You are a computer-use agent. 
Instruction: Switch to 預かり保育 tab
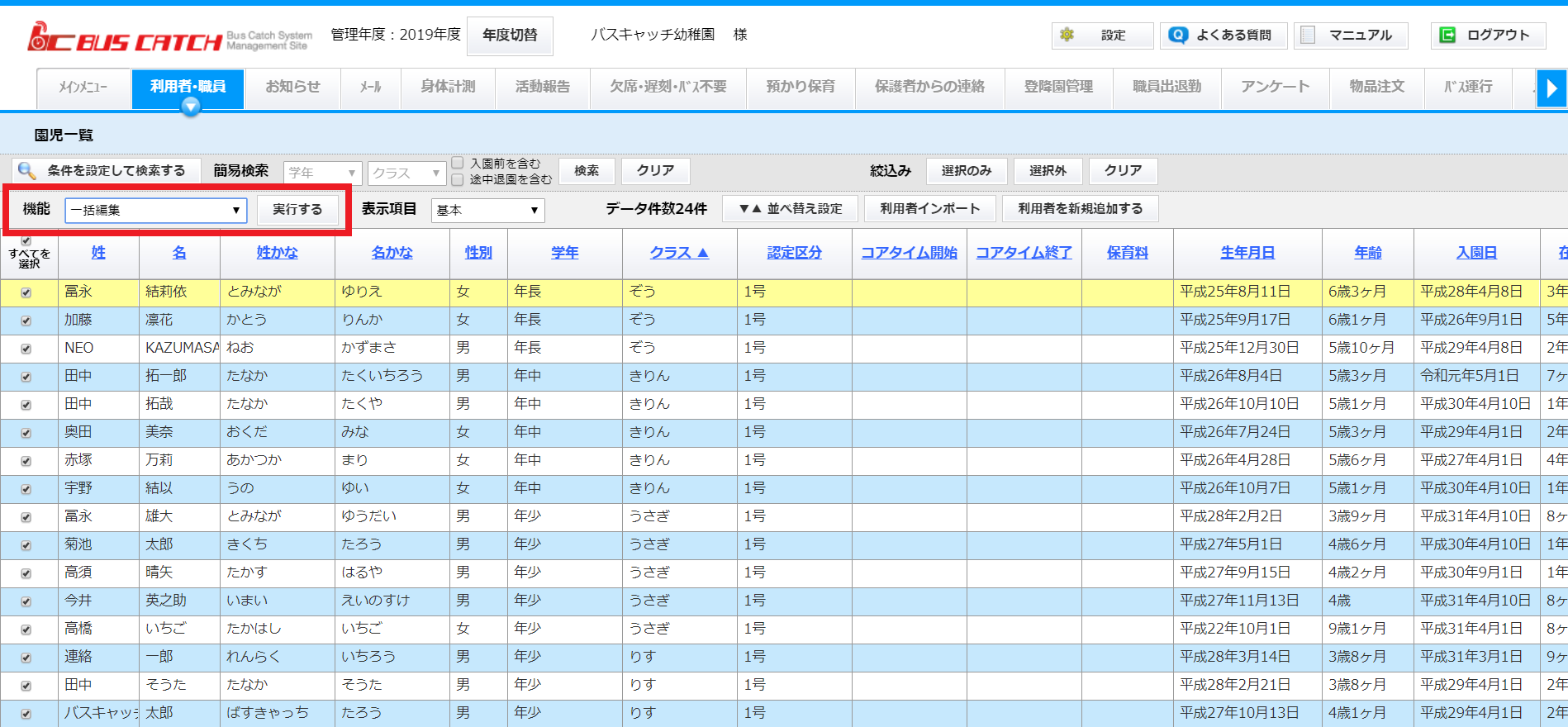point(801,87)
